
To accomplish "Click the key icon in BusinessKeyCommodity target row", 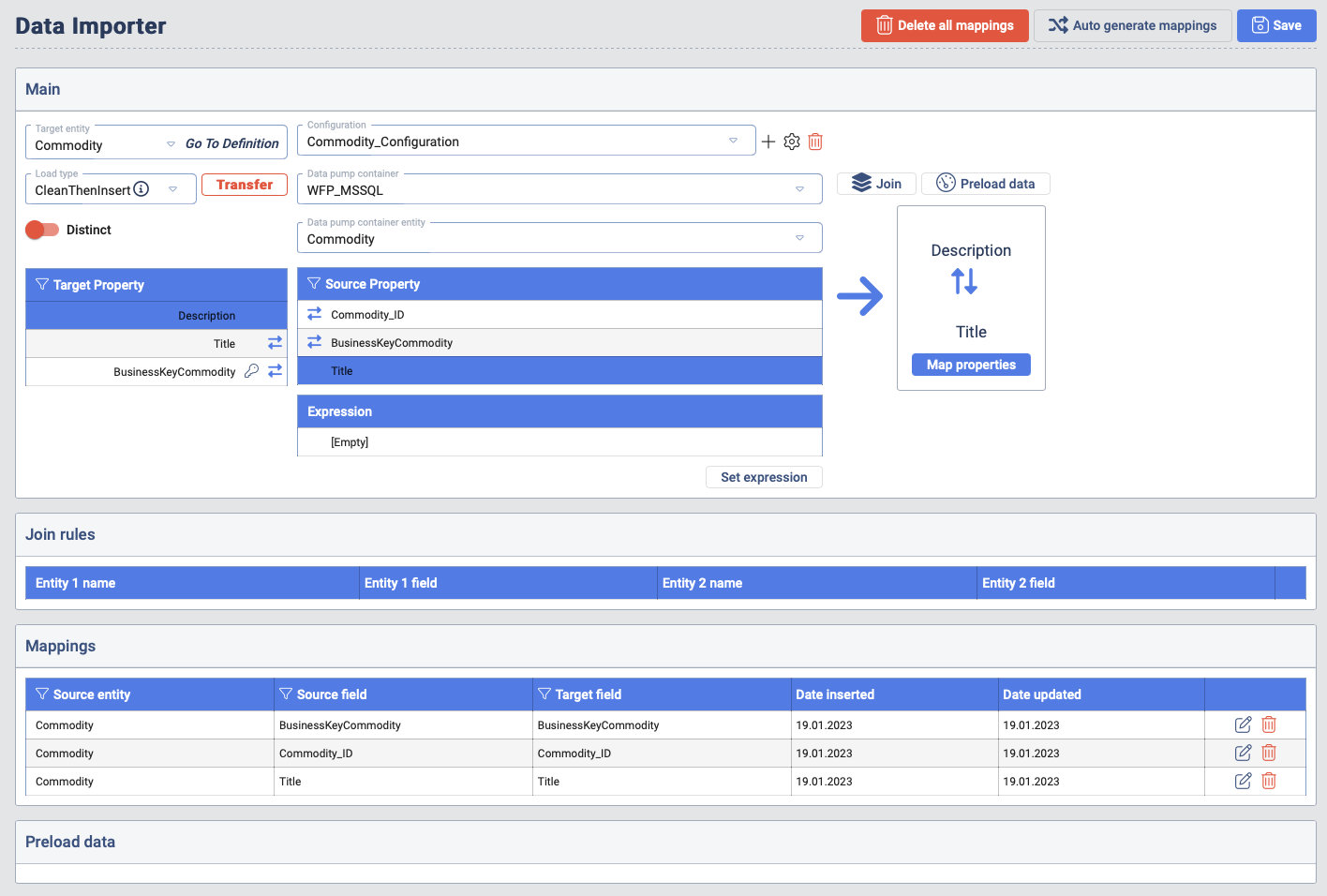I will [x=251, y=371].
